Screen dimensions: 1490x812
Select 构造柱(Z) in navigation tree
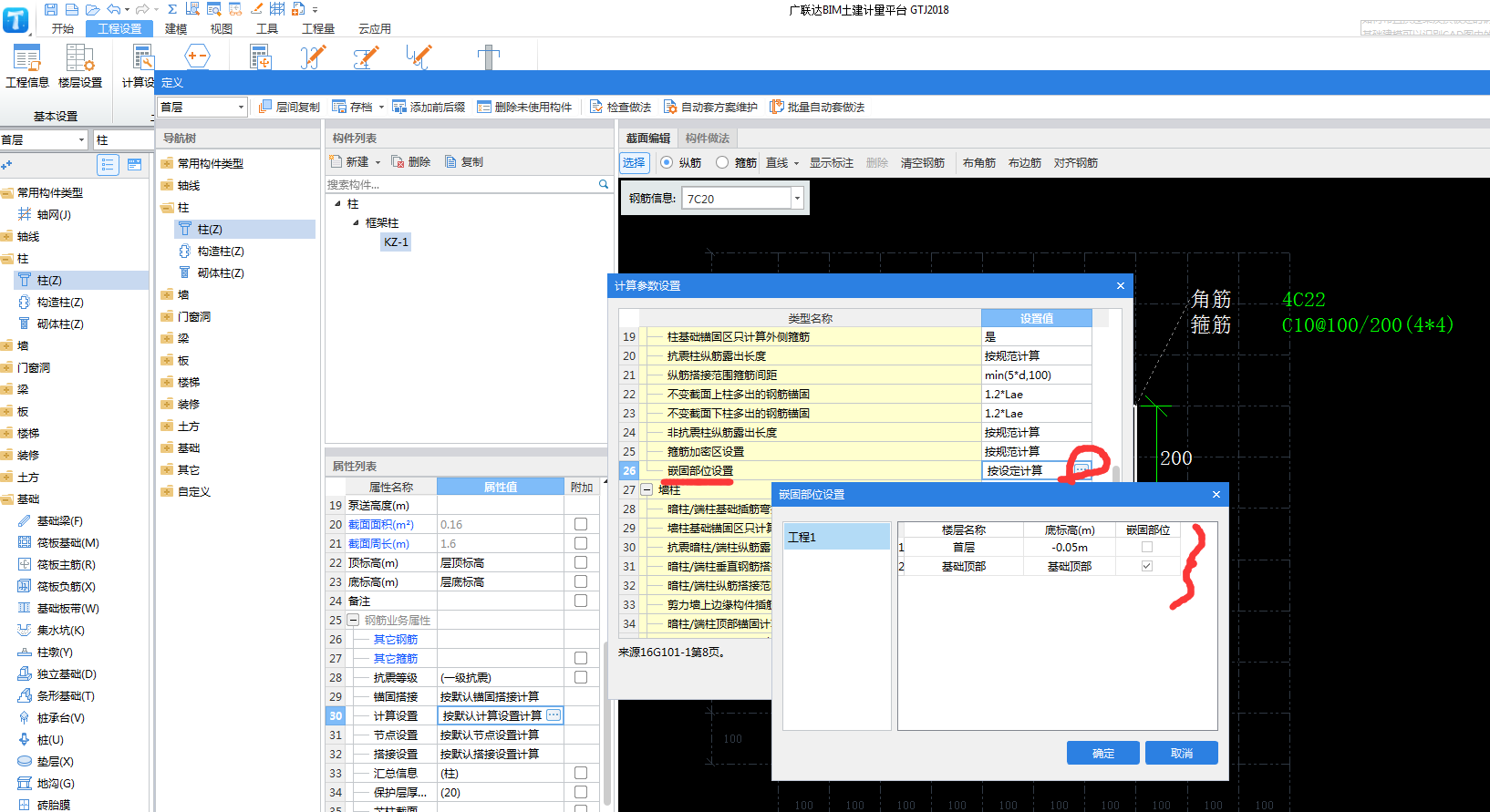[221, 251]
